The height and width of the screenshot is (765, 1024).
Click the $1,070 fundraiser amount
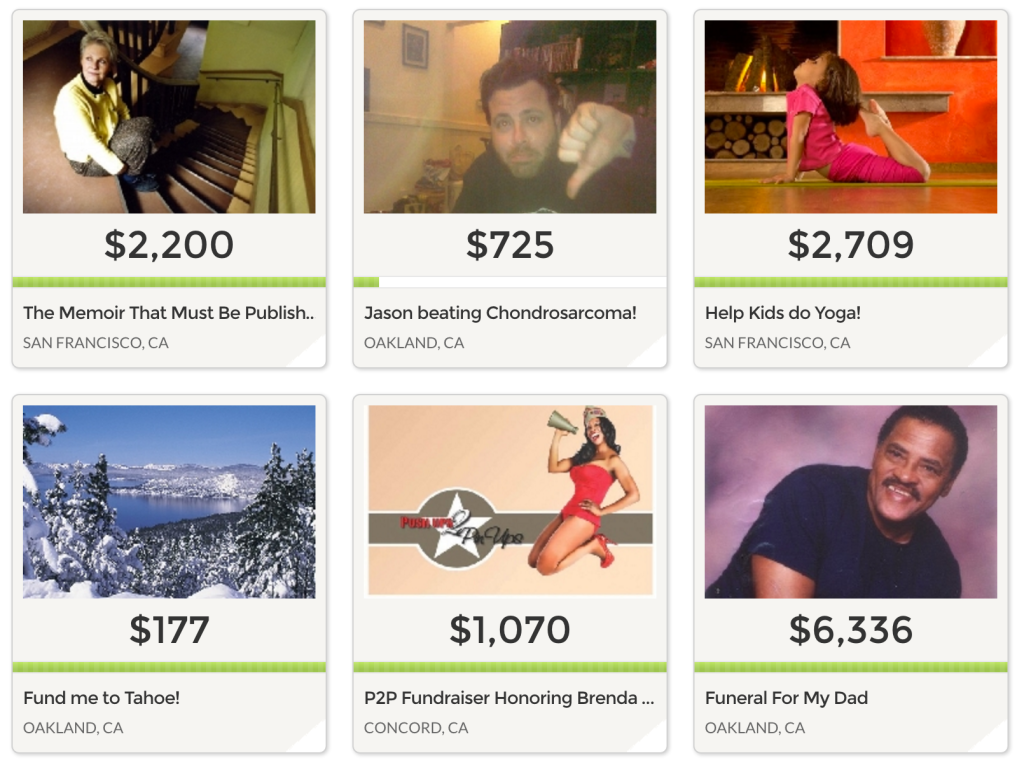(510, 630)
